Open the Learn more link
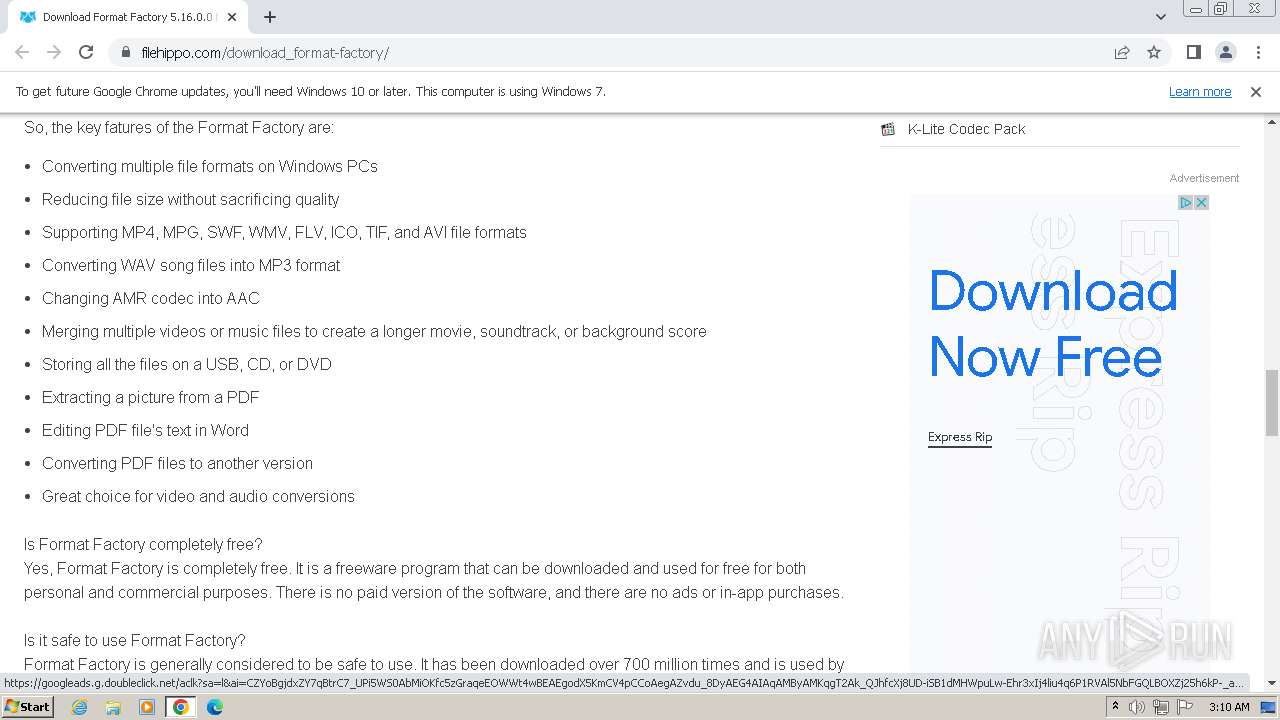The width and height of the screenshot is (1280, 720). point(1200,91)
